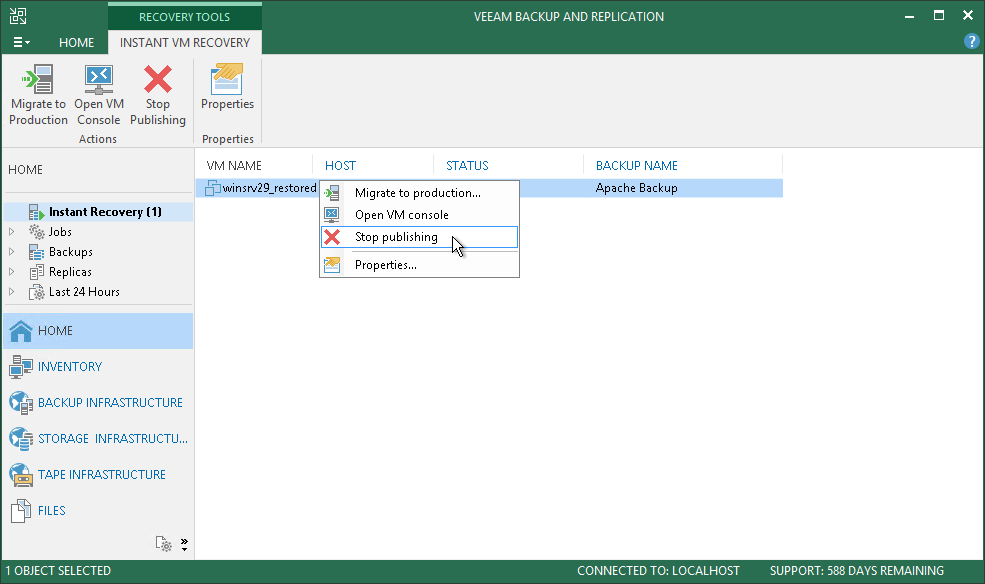The image size is (985, 584).
Task: Click migrate icon in context menu
Action: pos(332,193)
